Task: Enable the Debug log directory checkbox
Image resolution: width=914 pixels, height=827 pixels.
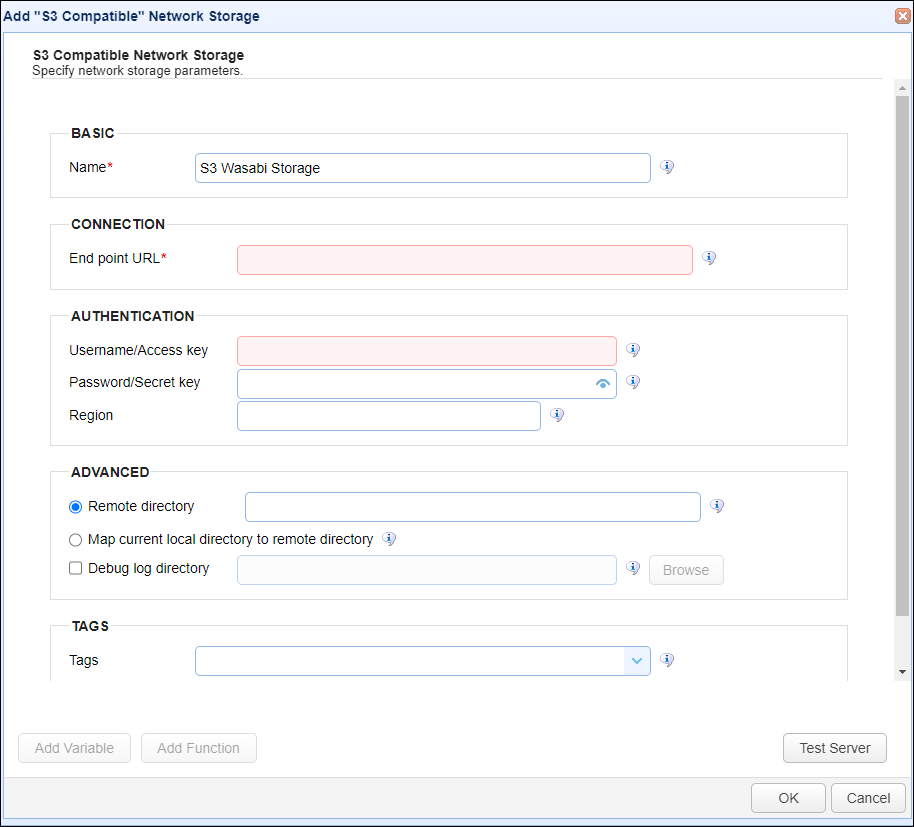Action: (x=75, y=568)
